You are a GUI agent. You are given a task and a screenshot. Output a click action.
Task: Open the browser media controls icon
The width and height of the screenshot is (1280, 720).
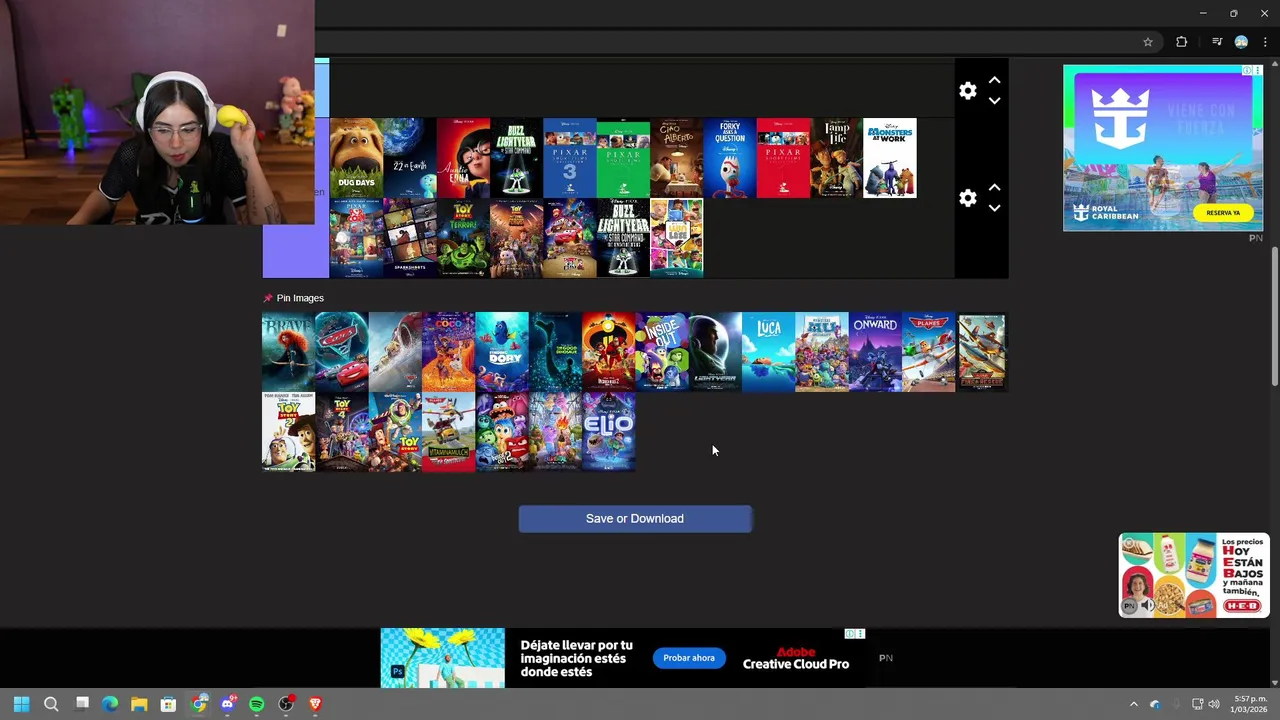(1217, 42)
